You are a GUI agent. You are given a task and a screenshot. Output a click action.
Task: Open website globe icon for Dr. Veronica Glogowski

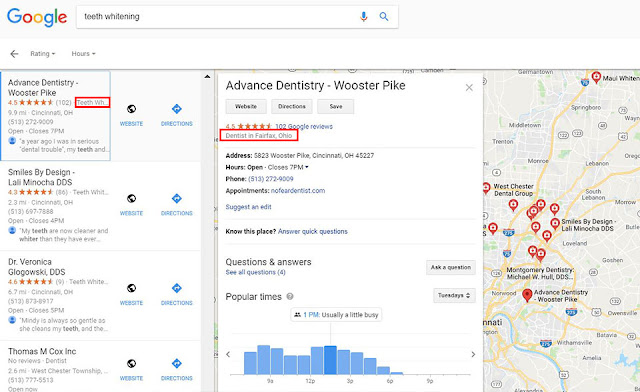click(x=131, y=288)
